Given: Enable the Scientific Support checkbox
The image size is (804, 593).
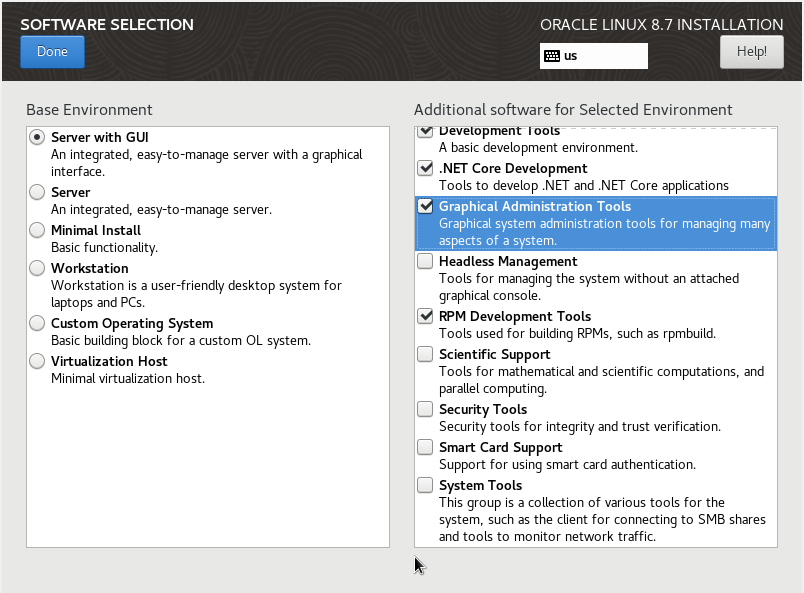Looking at the screenshot, I should point(425,354).
